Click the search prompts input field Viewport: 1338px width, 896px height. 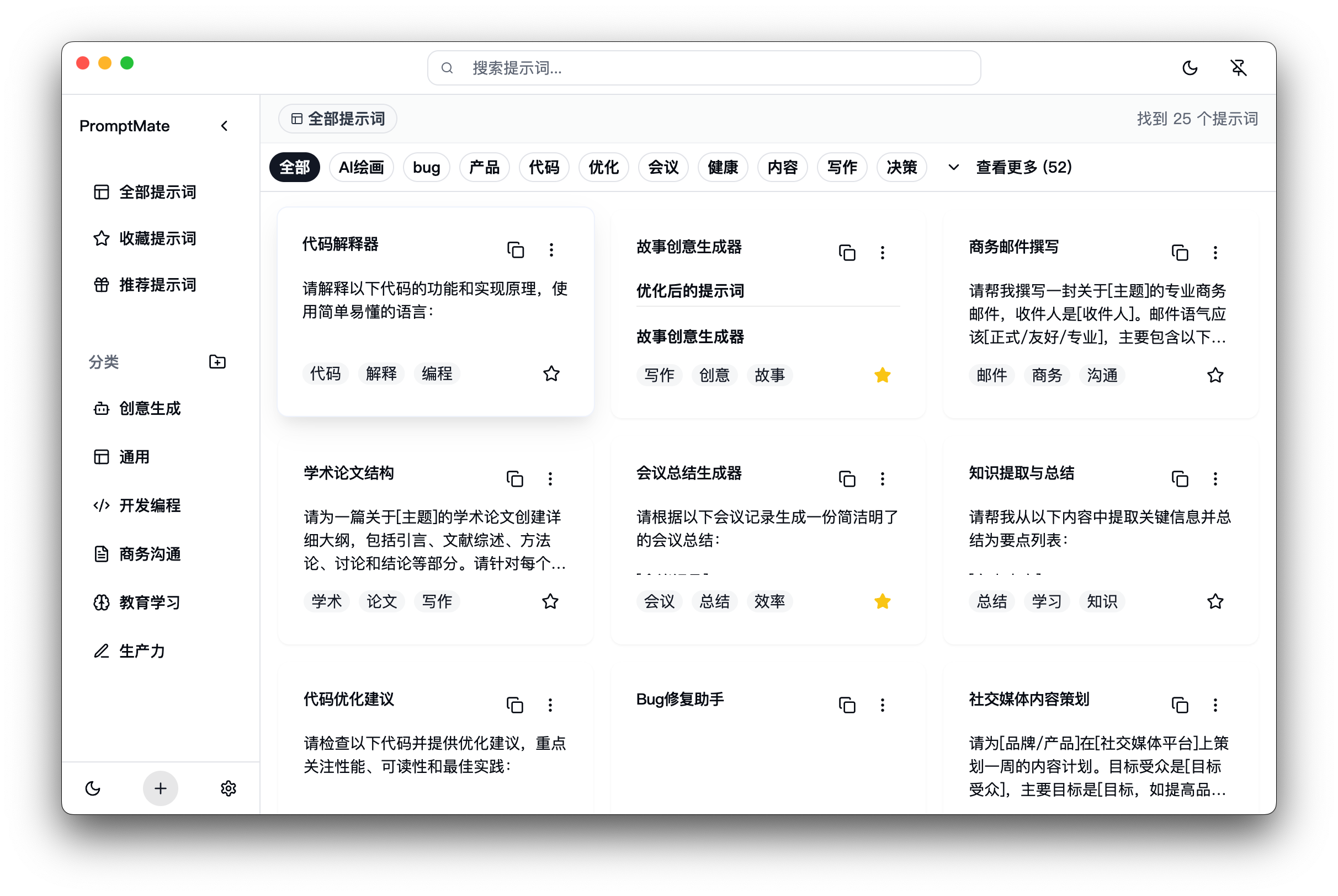704,67
